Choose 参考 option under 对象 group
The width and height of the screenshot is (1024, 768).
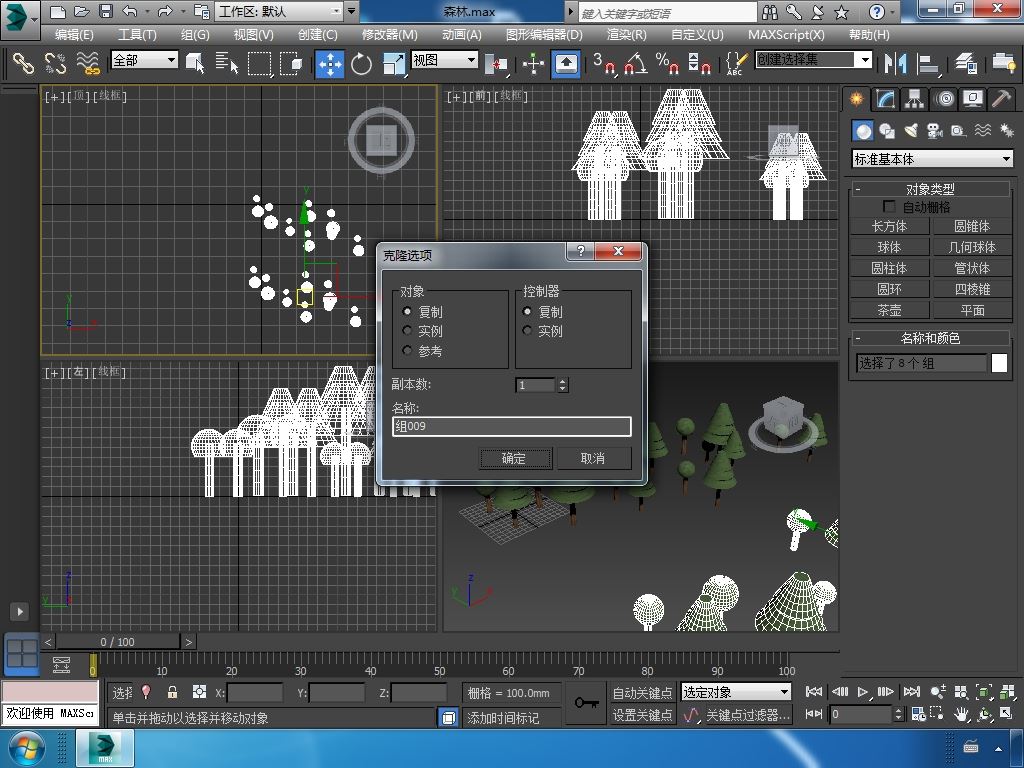(408, 351)
